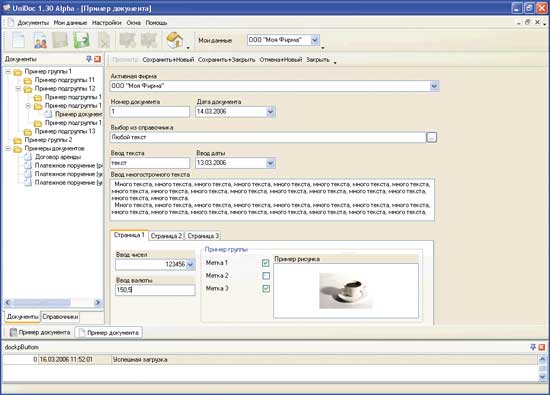550x395 pixels.
Task: Open the small arrow beside the house icon
Action: pos(188,47)
